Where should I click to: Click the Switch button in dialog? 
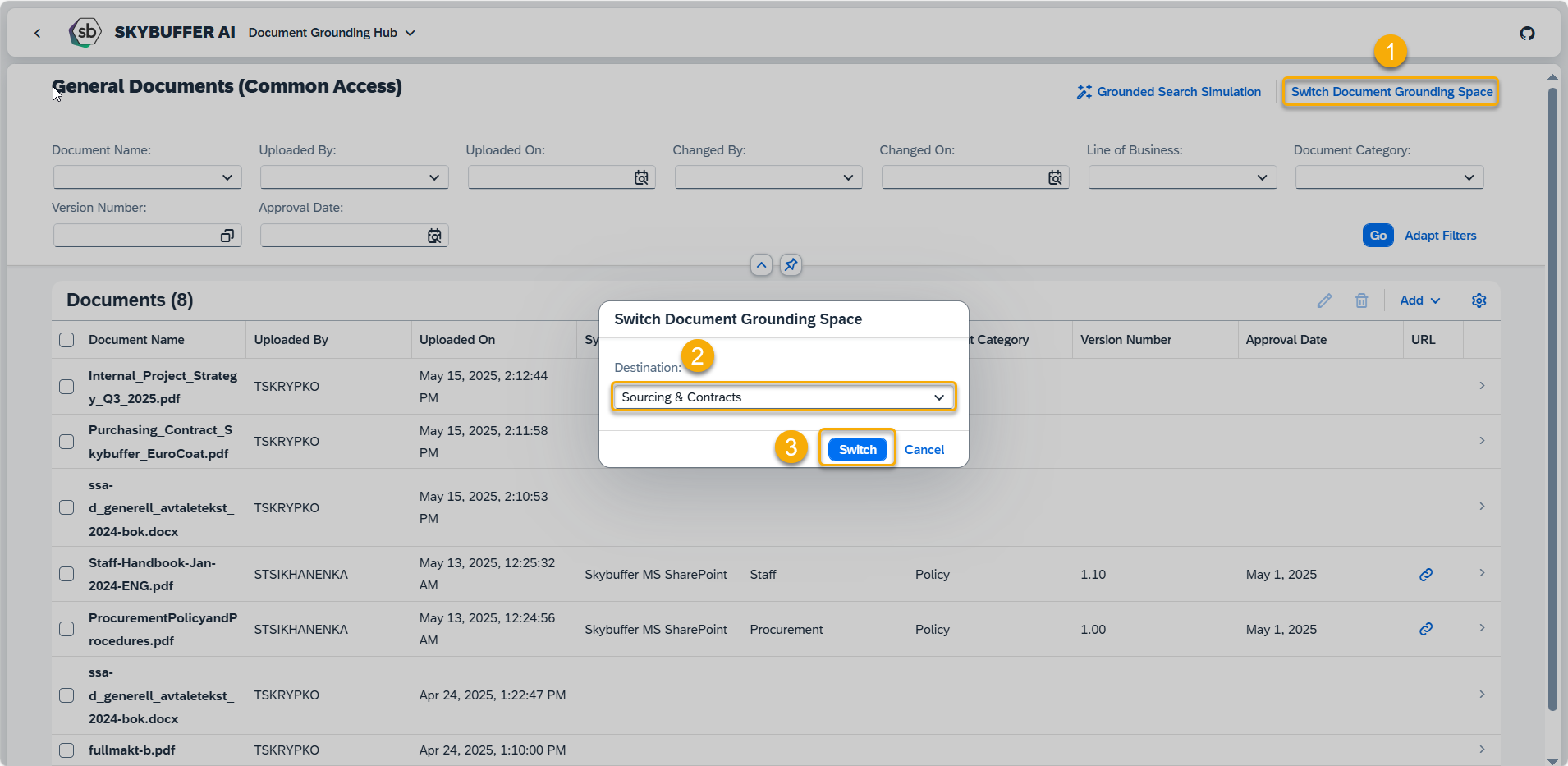click(x=857, y=450)
